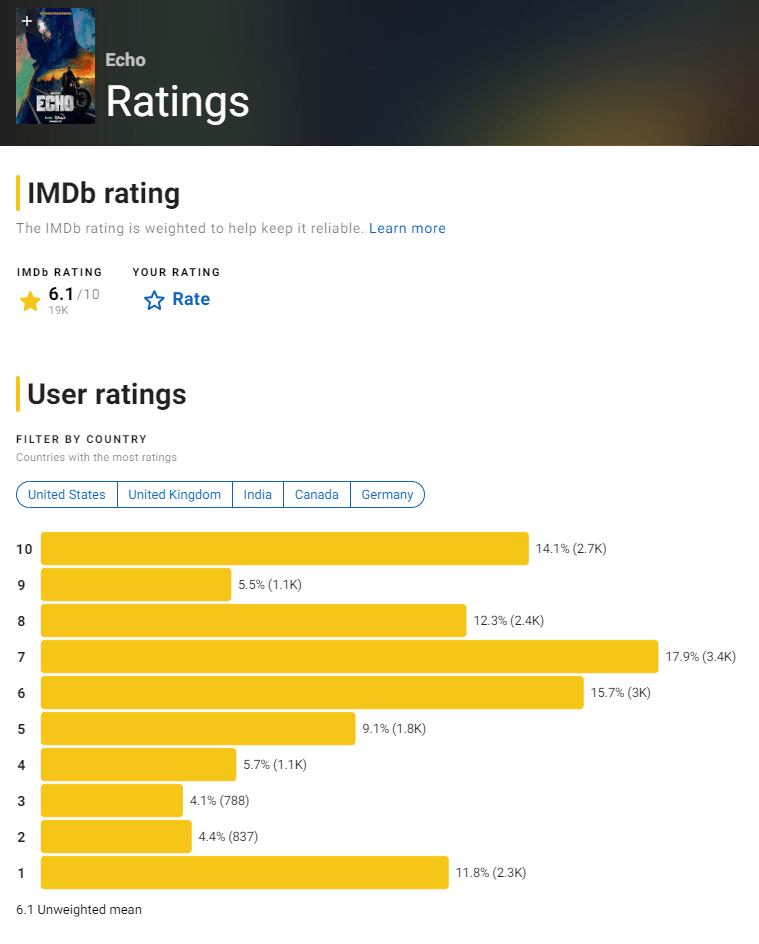The height and width of the screenshot is (944, 759).
Task: Open the Learn more link
Action: point(407,228)
